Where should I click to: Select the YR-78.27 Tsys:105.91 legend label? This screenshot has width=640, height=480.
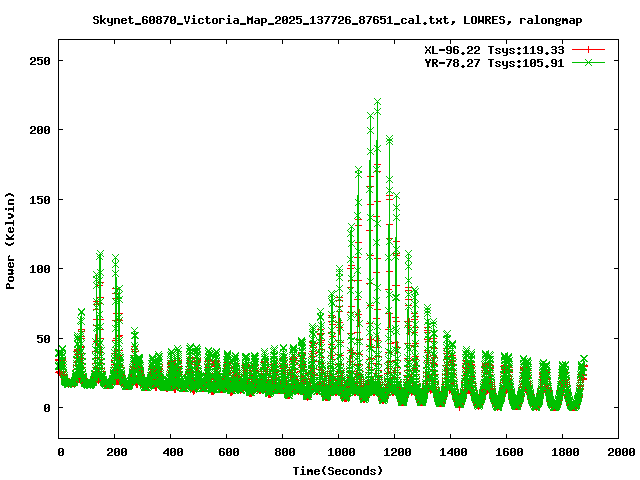pos(494,63)
